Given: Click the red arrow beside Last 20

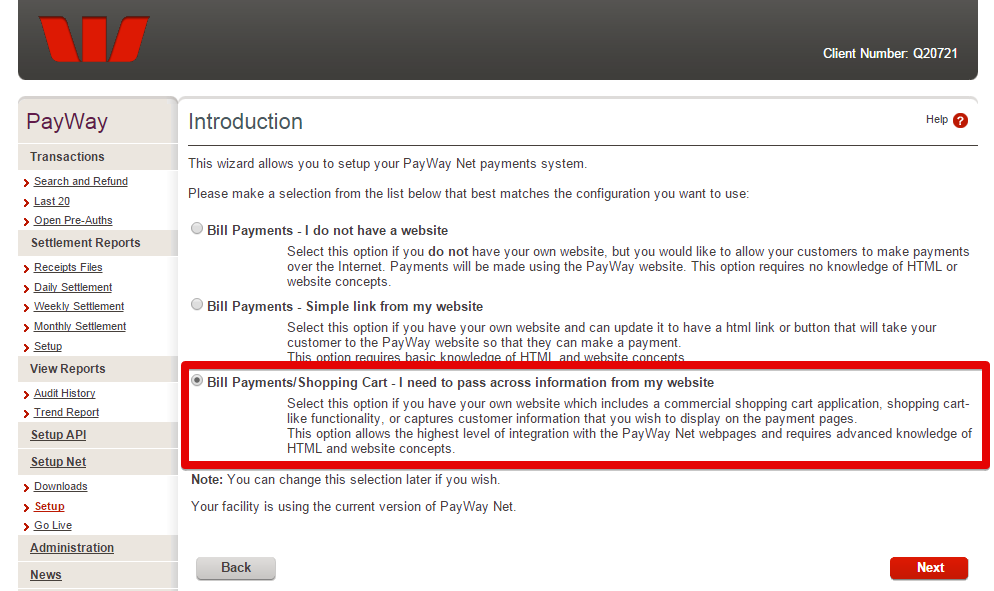Looking at the screenshot, I should (26, 202).
